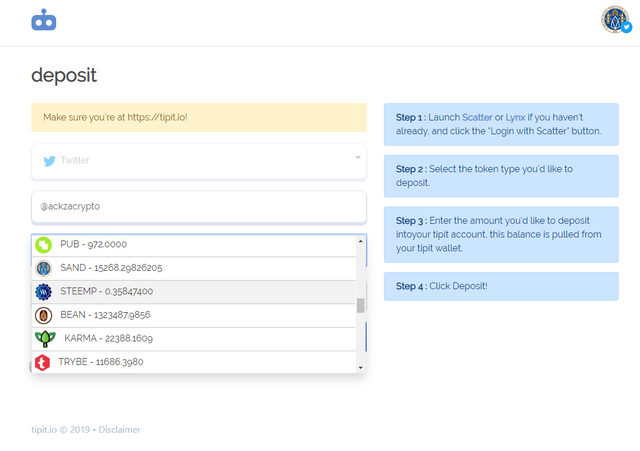Click the SAND token icon
The height and width of the screenshot is (451, 640).
point(43,268)
